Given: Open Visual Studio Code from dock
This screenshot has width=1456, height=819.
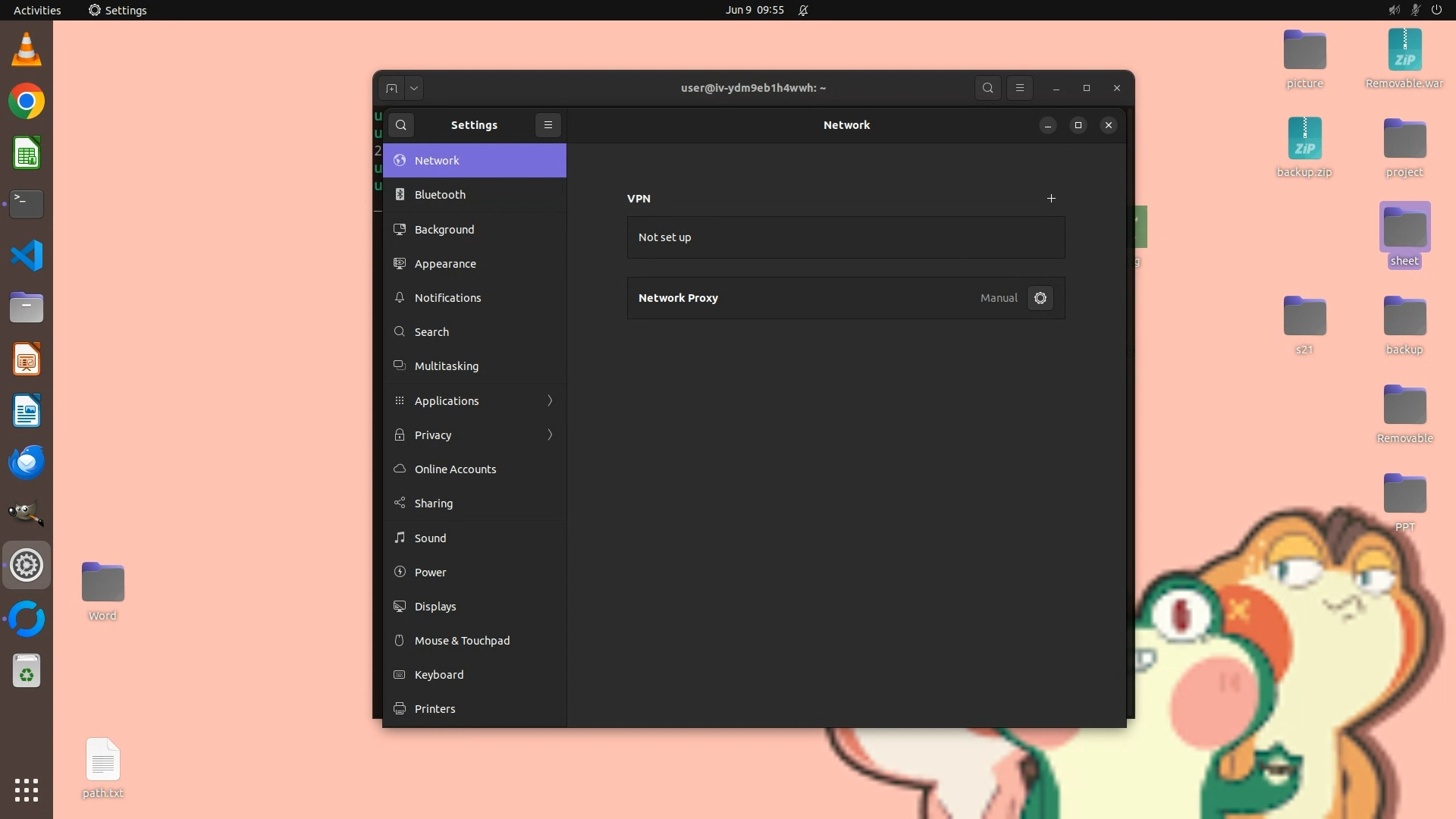Looking at the screenshot, I should click(x=27, y=256).
